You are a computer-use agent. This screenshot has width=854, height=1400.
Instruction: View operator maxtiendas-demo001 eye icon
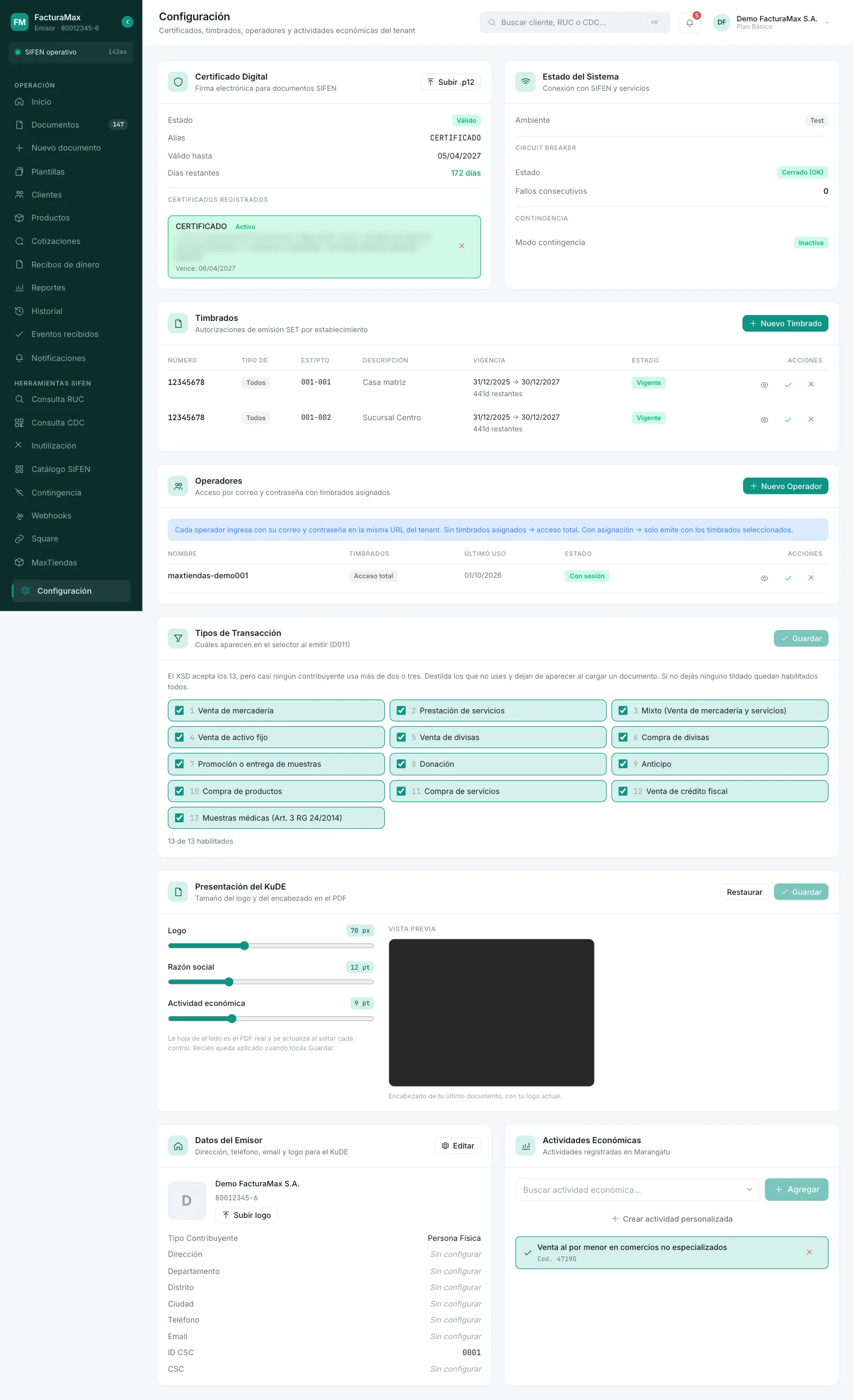764,578
